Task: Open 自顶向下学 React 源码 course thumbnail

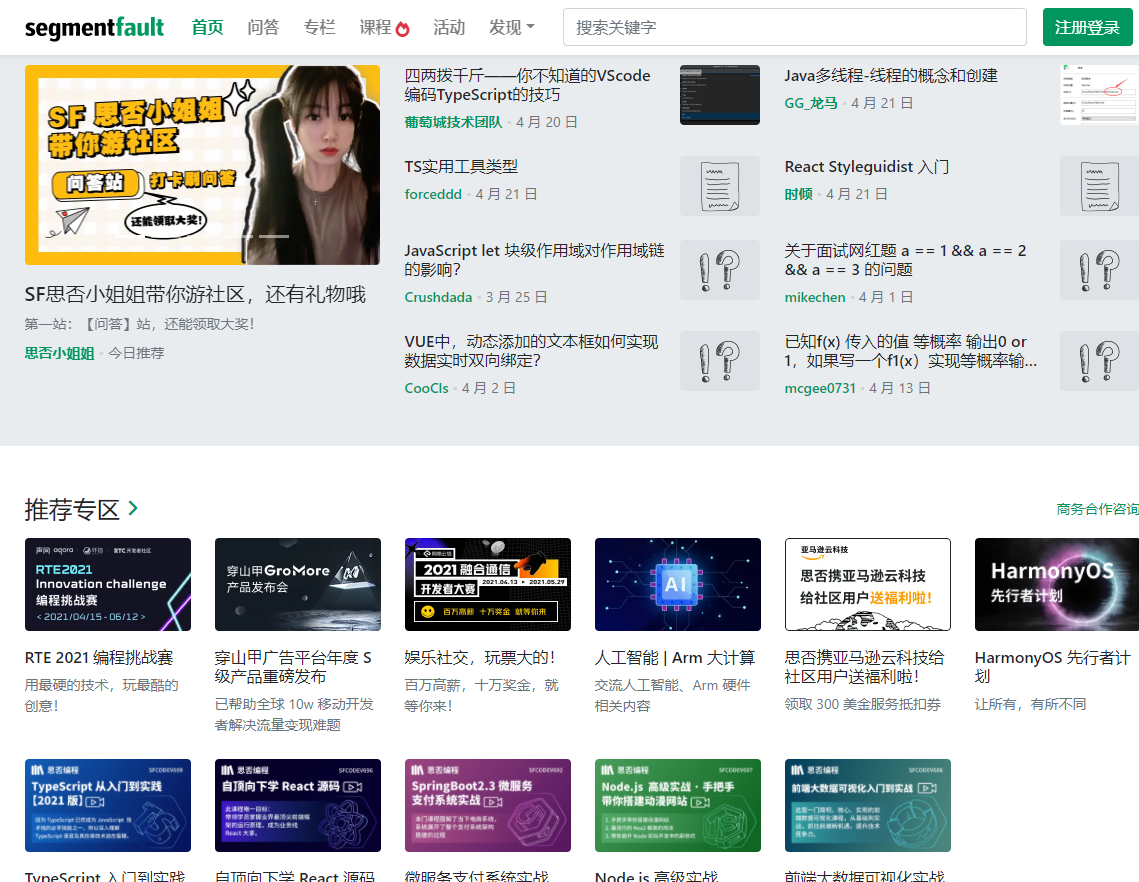Action: (x=298, y=805)
